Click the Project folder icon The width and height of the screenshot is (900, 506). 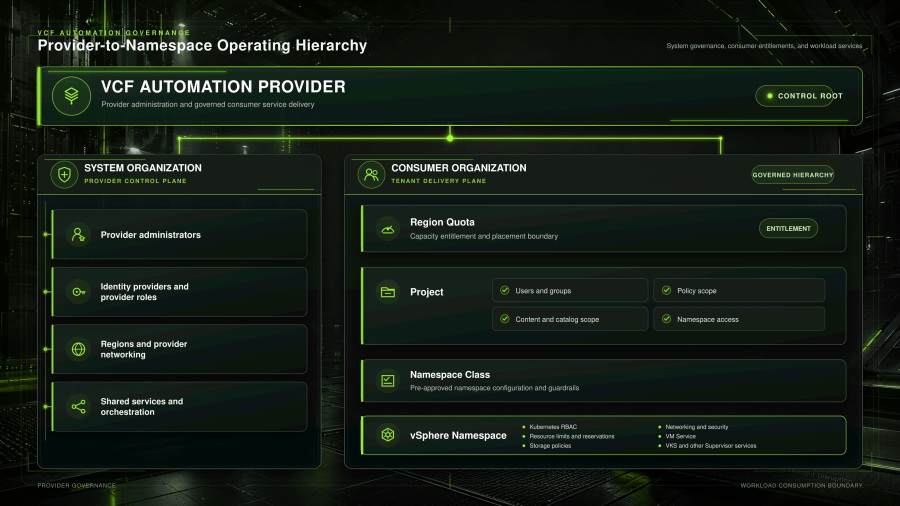click(x=387, y=292)
